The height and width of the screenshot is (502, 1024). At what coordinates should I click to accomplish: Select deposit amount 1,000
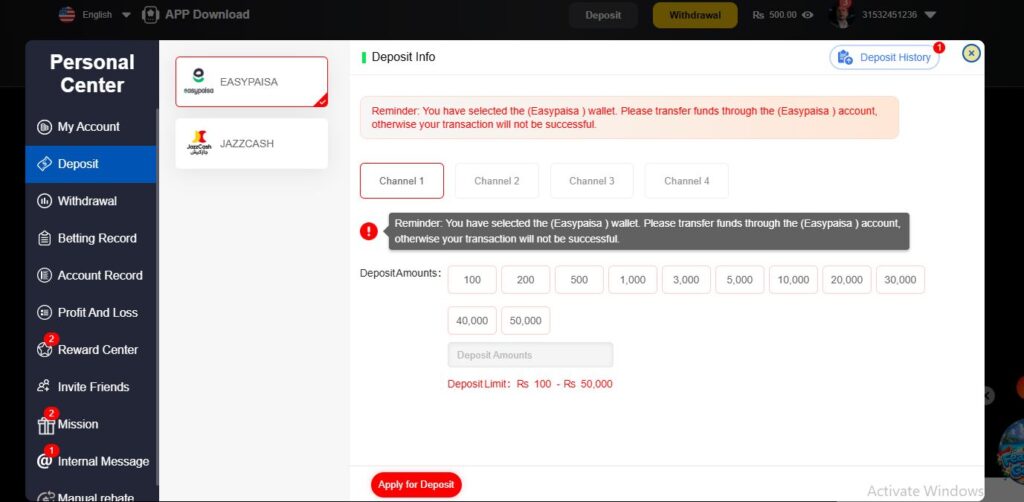pos(633,279)
